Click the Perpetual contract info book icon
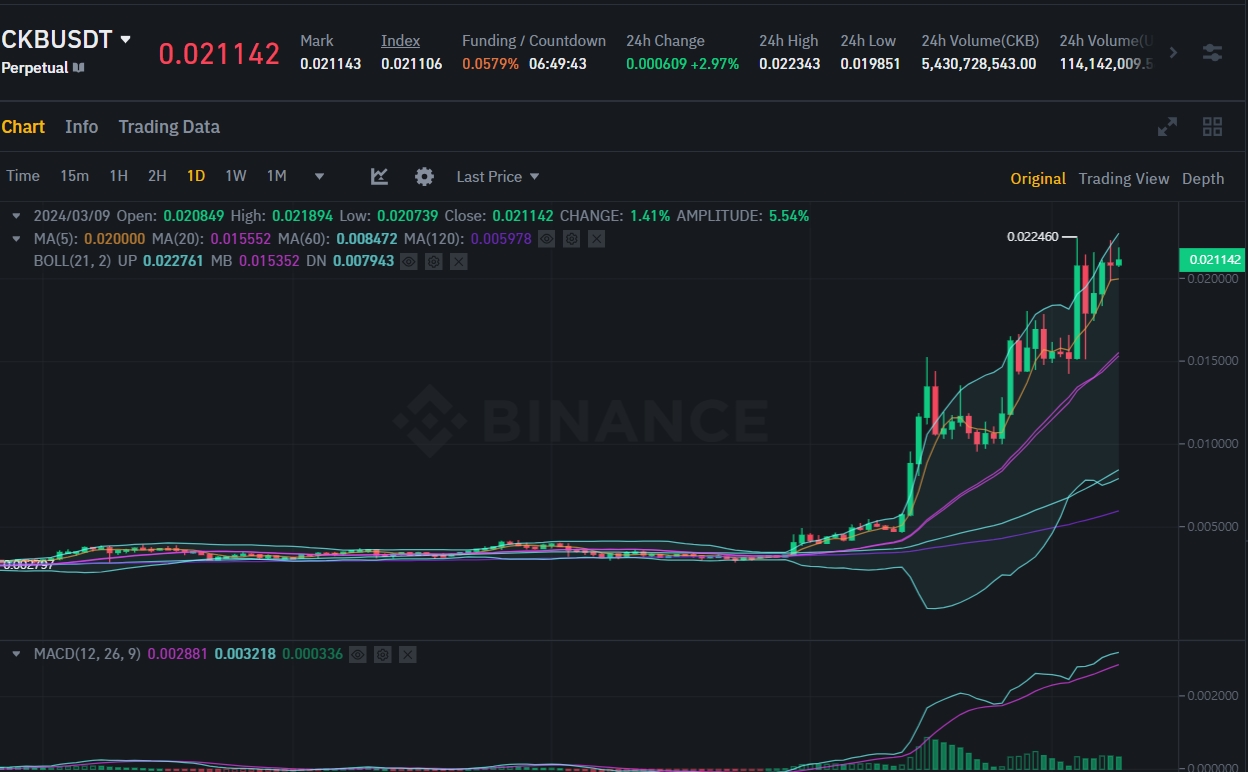 [x=79, y=68]
